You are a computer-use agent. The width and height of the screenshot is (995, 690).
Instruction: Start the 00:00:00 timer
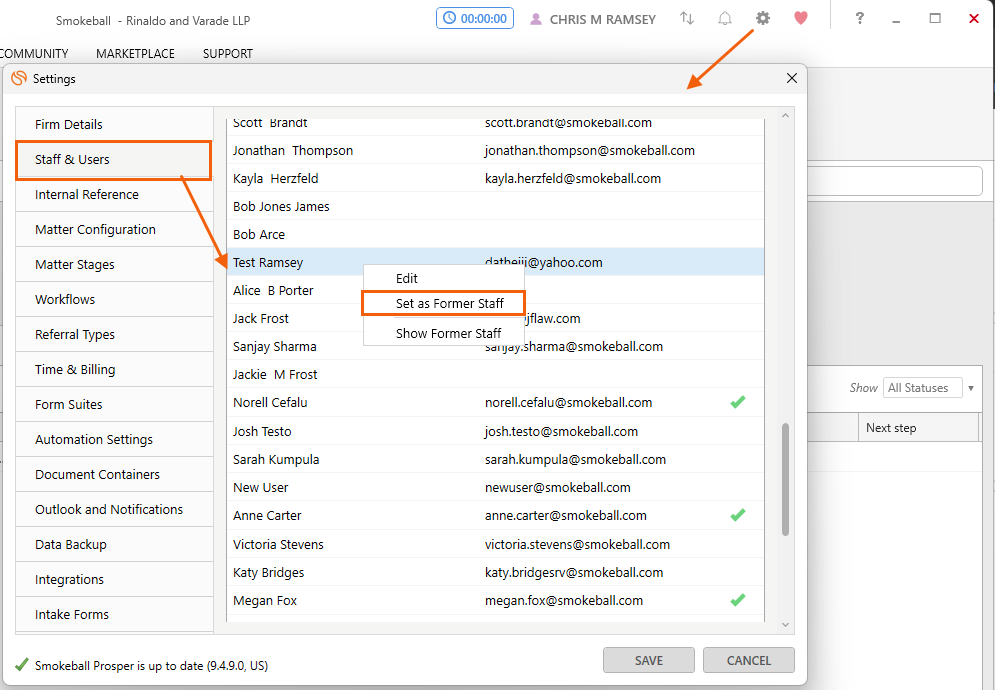click(475, 18)
